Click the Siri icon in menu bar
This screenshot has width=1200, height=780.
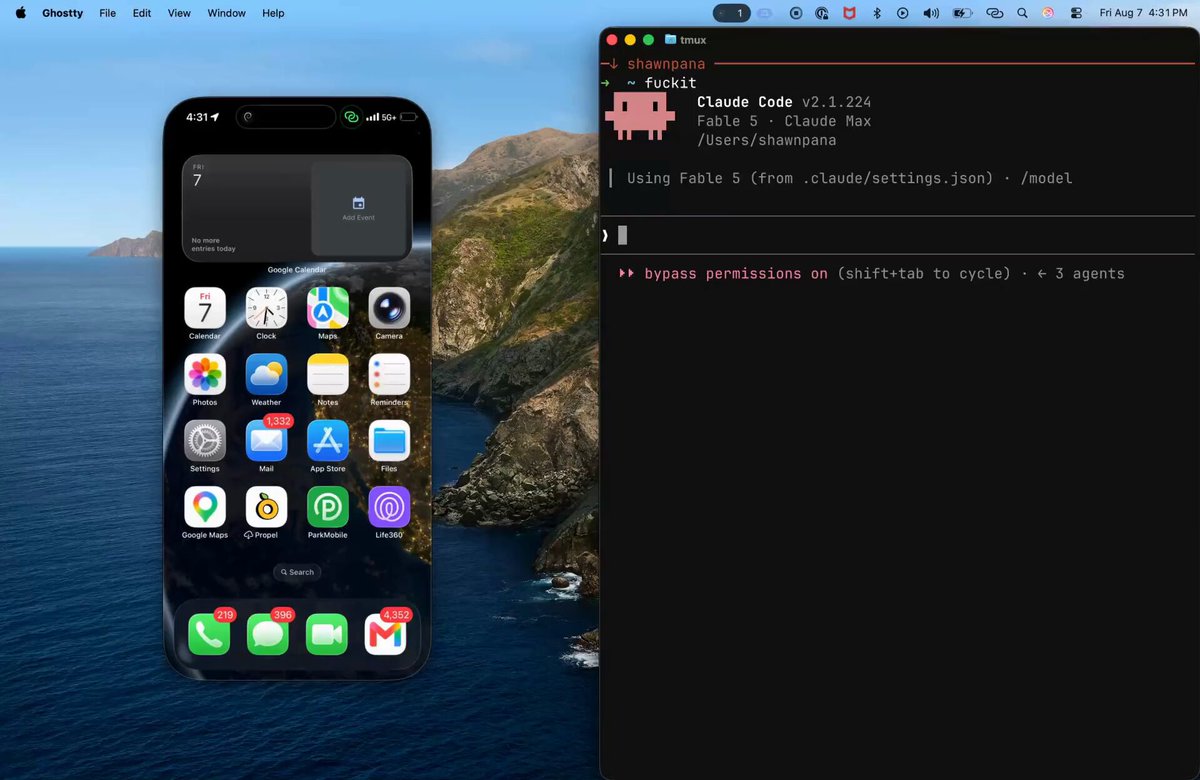pos(1048,13)
